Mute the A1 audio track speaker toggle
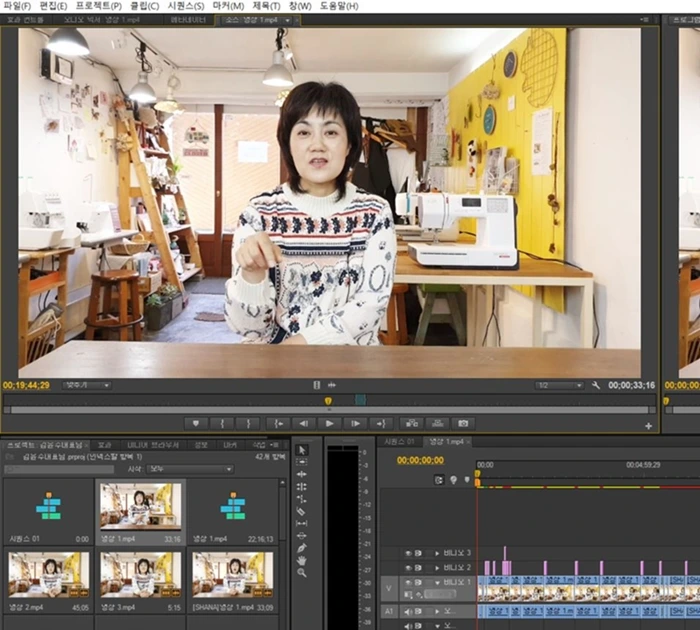This screenshot has width=700, height=630. [x=408, y=611]
